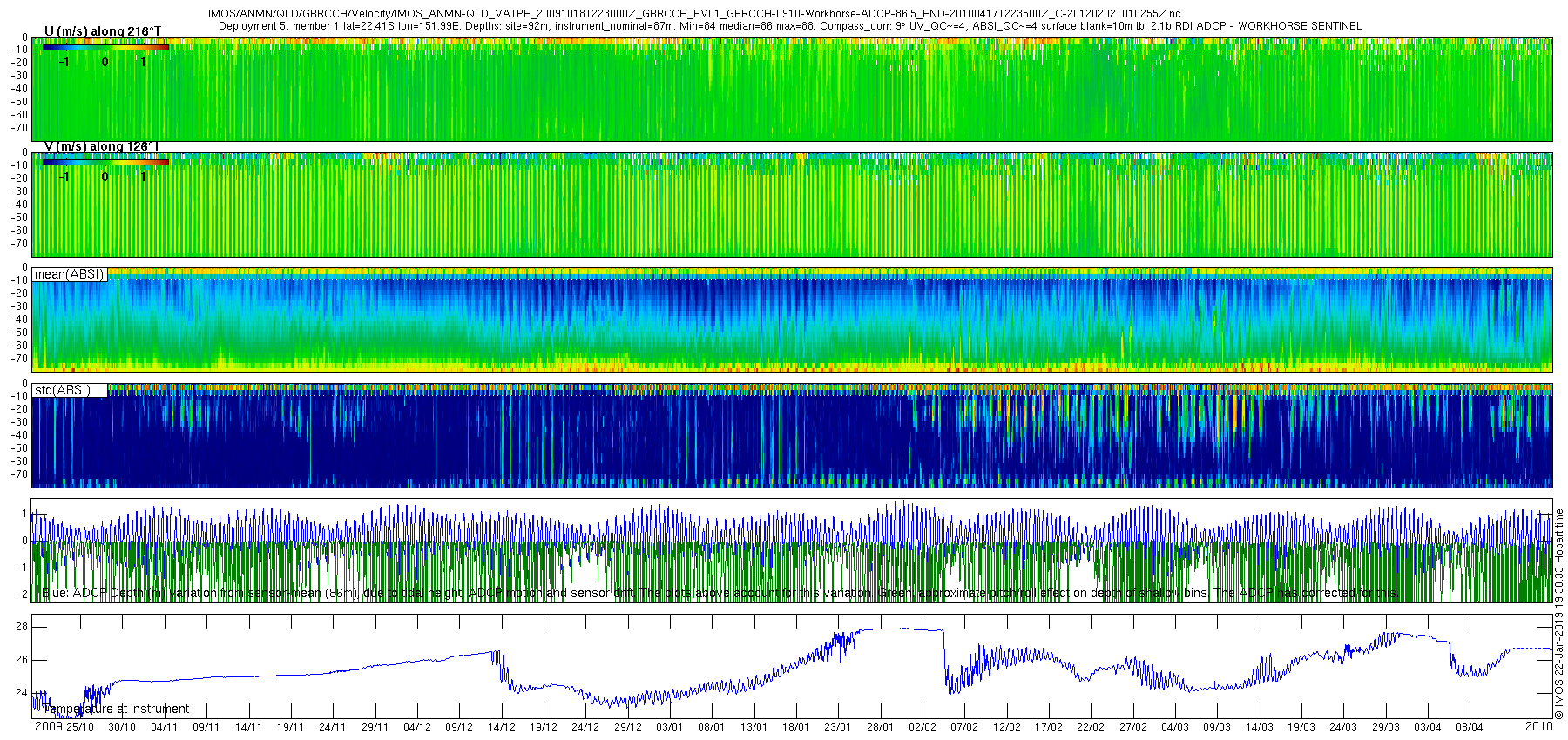This screenshot has width=1568, height=740.
Task: Click the '2010' year label on the time axis
Action: tap(1538, 726)
